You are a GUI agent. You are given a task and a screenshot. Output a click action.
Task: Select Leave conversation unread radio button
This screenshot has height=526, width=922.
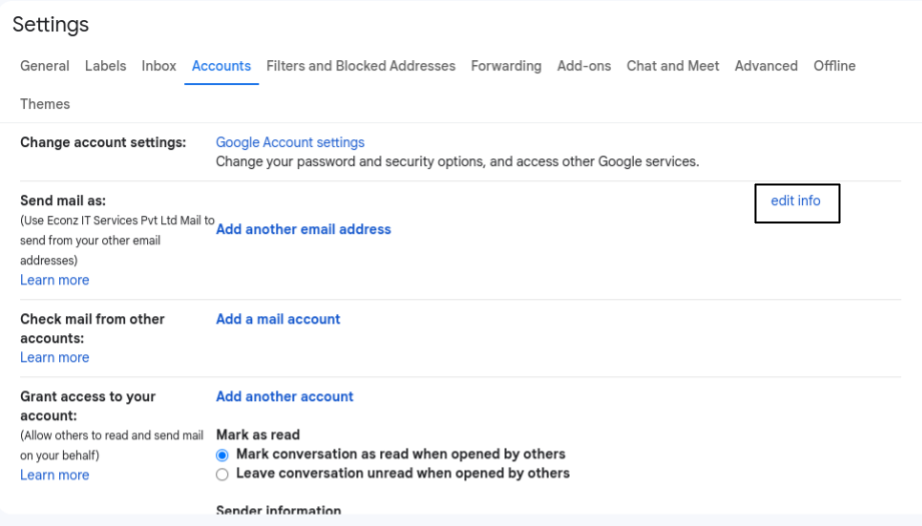222,474
